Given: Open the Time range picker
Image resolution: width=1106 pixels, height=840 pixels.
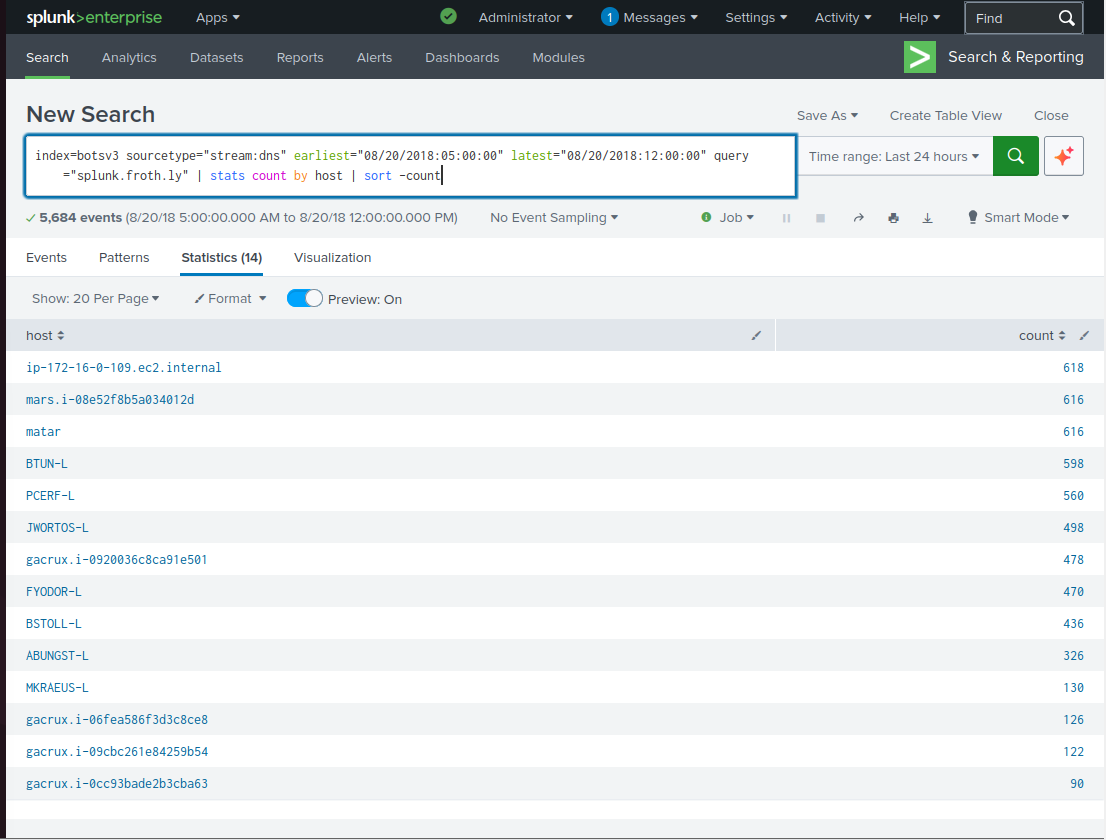Looking at the screenshot, I should point(894,157).
